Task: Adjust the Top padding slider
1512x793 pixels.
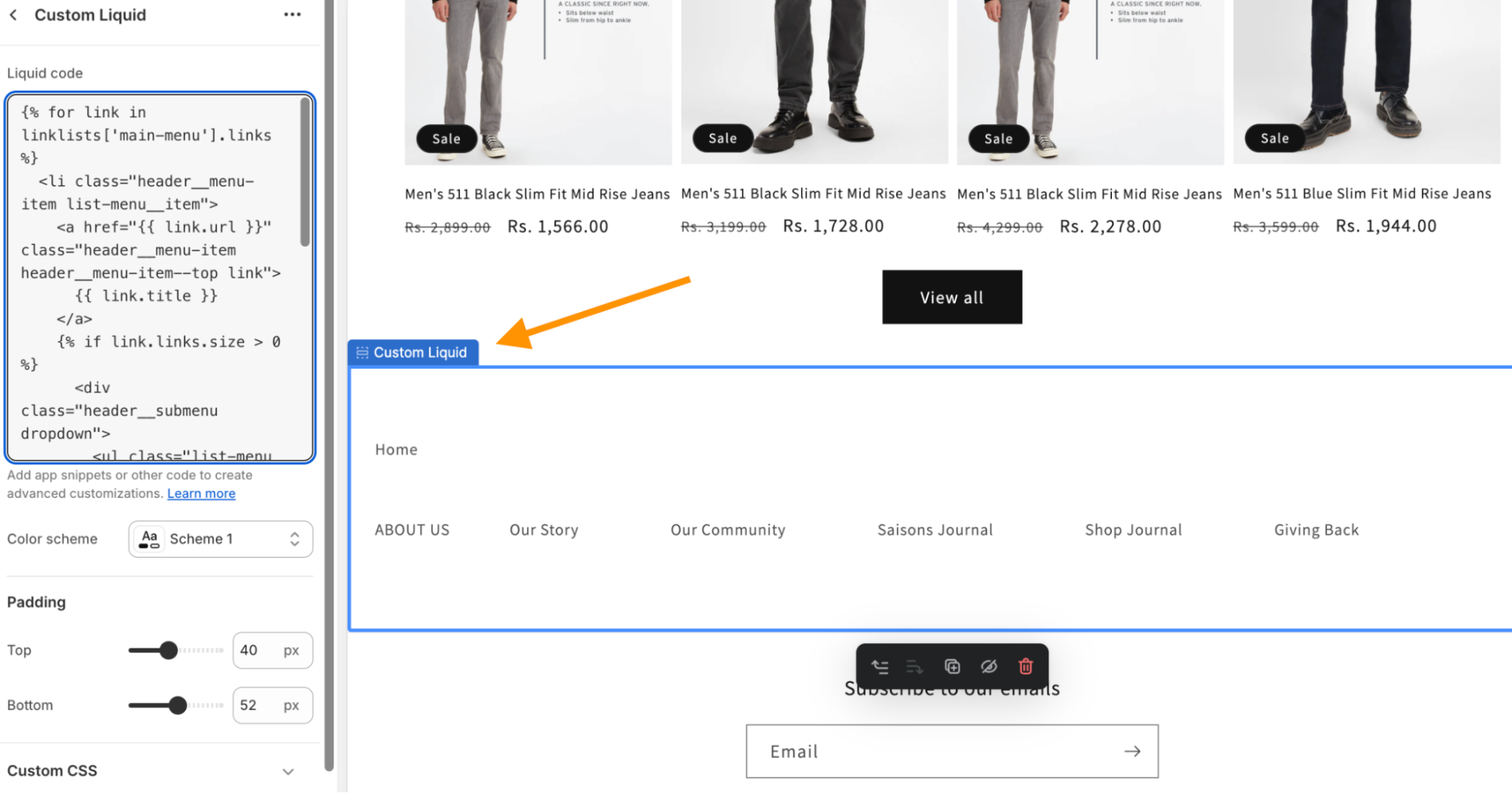Action: tap(169, 650)
